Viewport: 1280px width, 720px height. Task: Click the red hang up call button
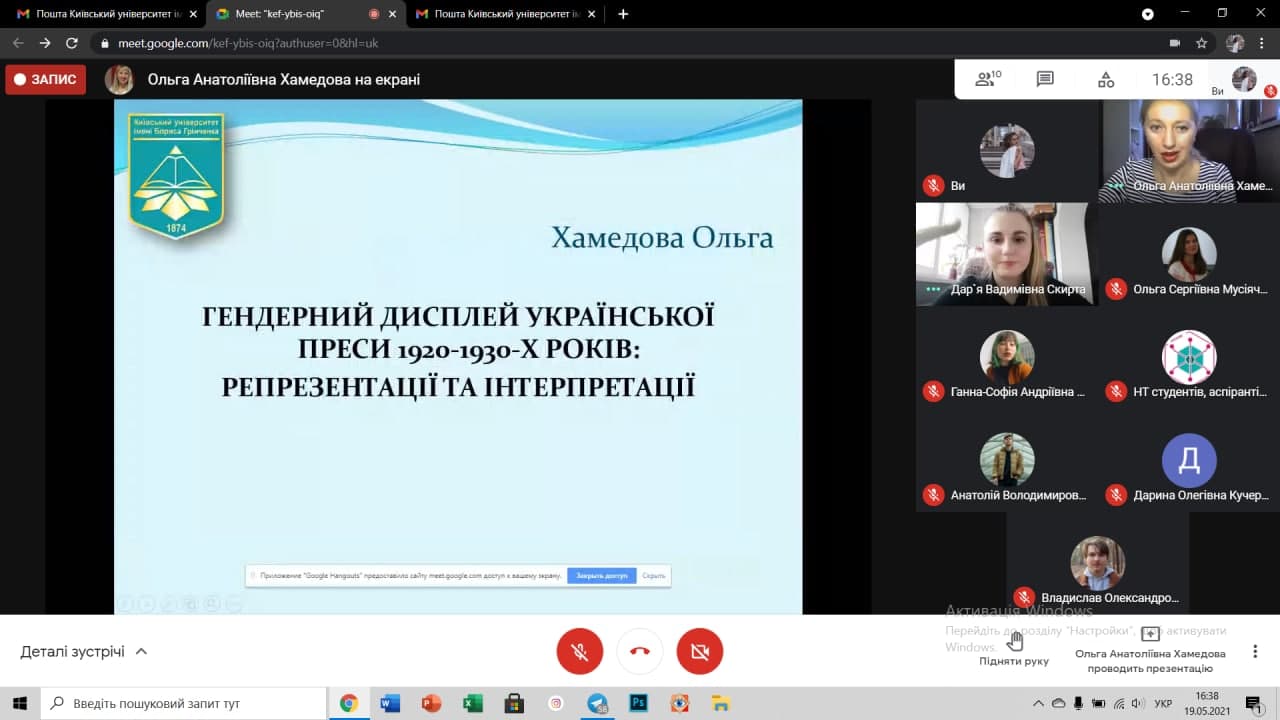[x=640, y=652]
